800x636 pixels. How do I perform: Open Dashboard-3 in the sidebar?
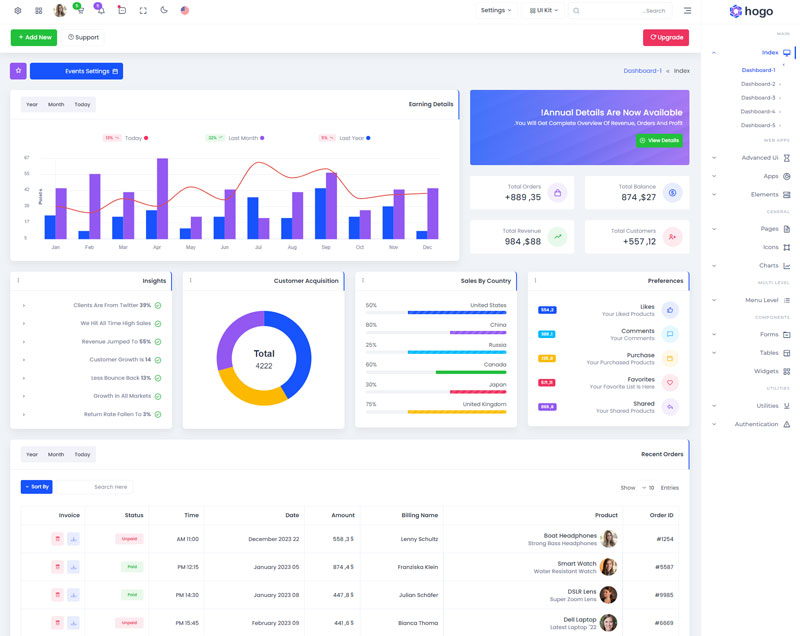[758, 98]
